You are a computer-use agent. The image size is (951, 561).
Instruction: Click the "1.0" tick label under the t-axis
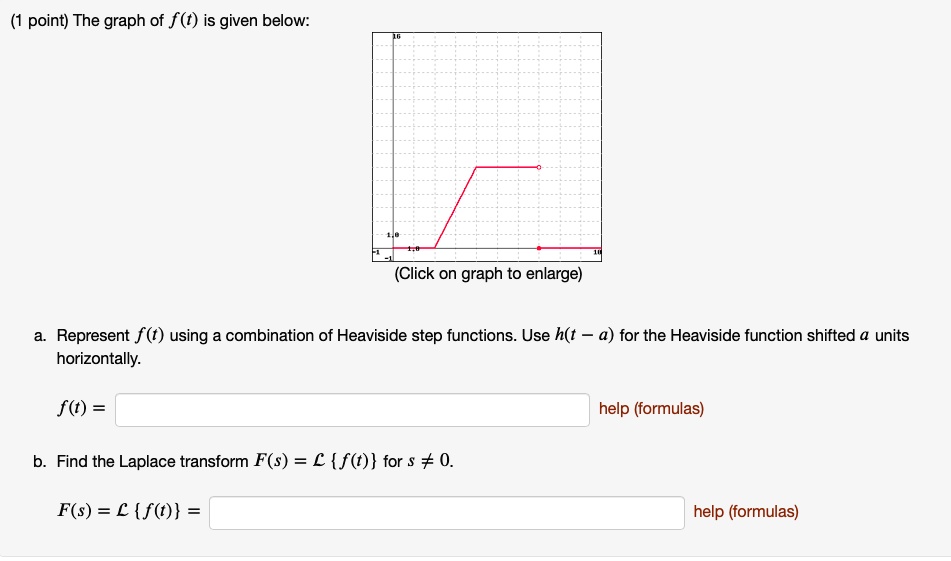coord(414,249)
